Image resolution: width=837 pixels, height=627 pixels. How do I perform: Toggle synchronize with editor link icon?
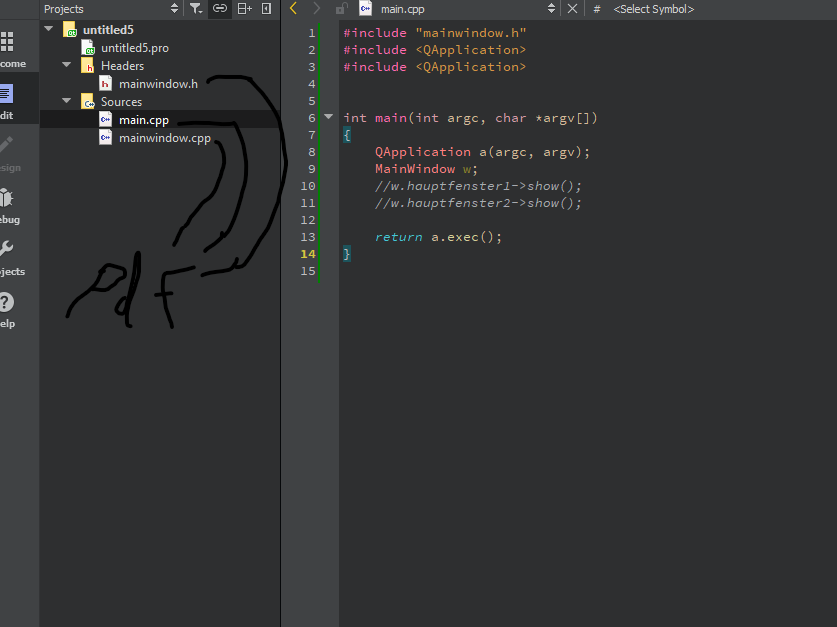coord(220,8)
